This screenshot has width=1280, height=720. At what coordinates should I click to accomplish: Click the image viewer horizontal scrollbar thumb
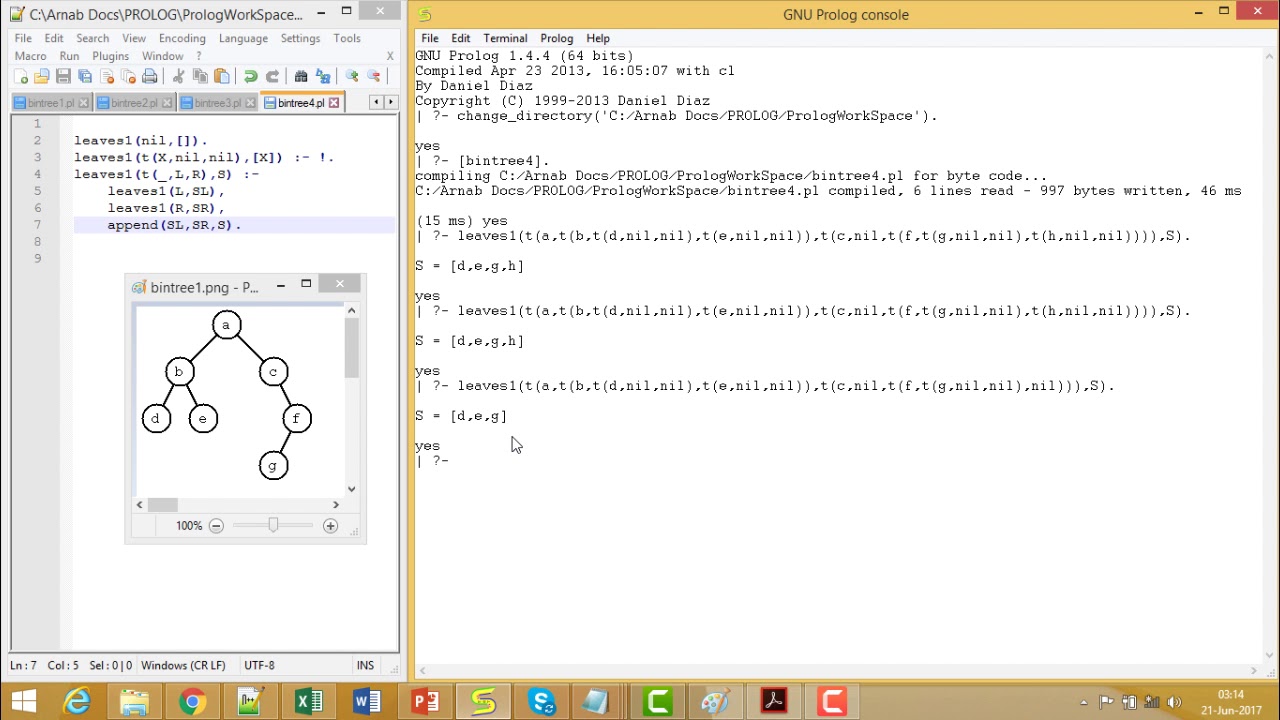pos(162,505)
